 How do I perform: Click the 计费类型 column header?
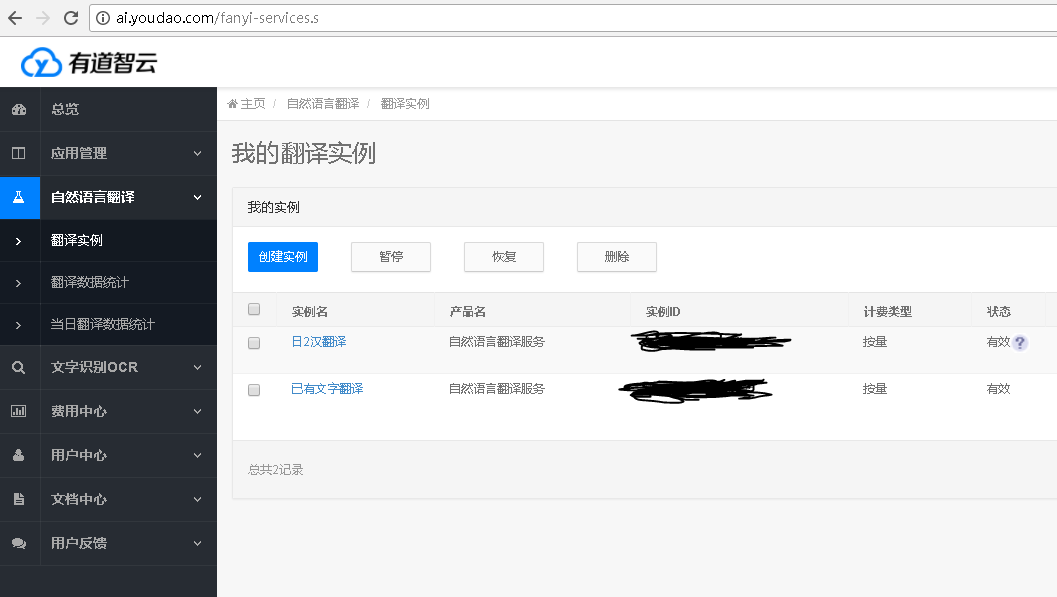tap(887, 311)
